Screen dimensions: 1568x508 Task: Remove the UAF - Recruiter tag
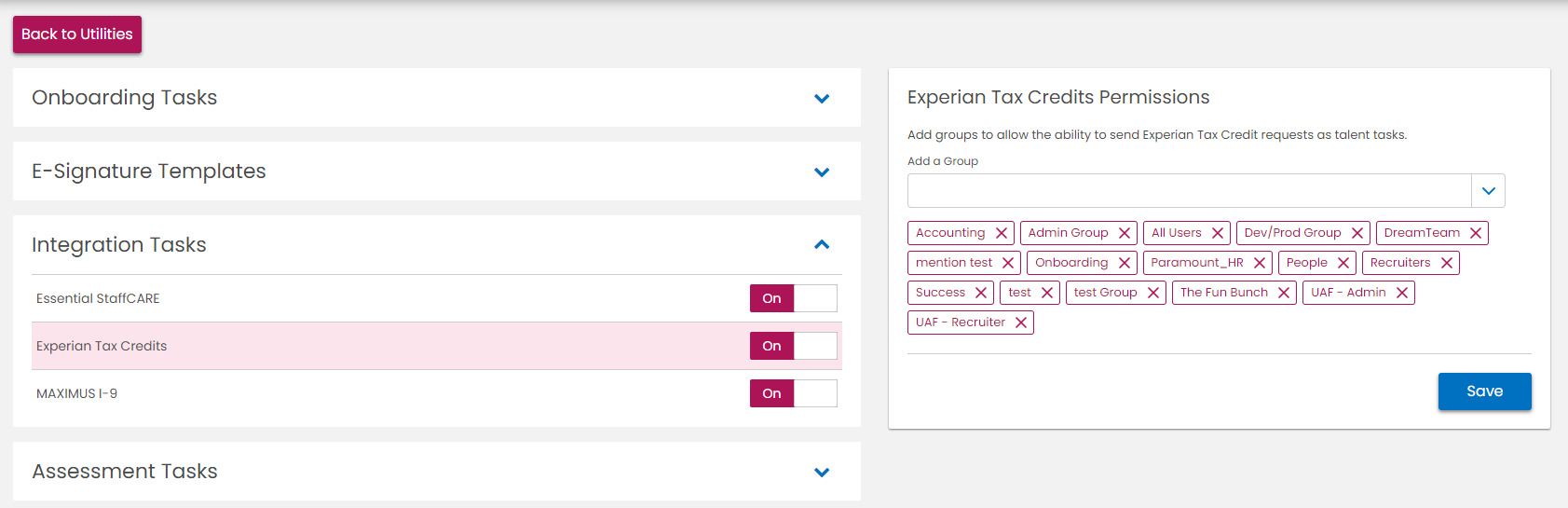pos(1021,323)
